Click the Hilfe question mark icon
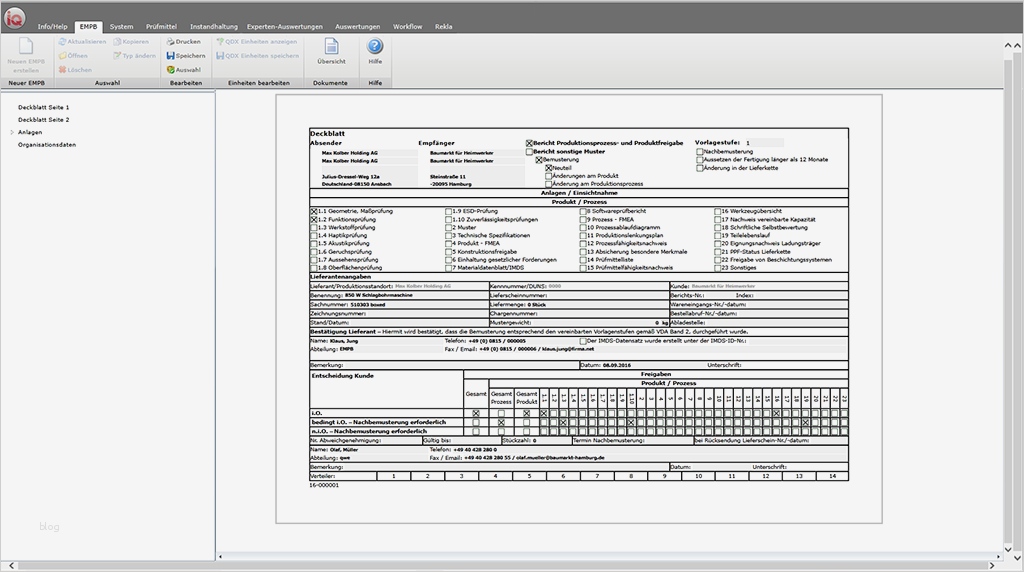The image size is (1024, 572). pos(375,47)
